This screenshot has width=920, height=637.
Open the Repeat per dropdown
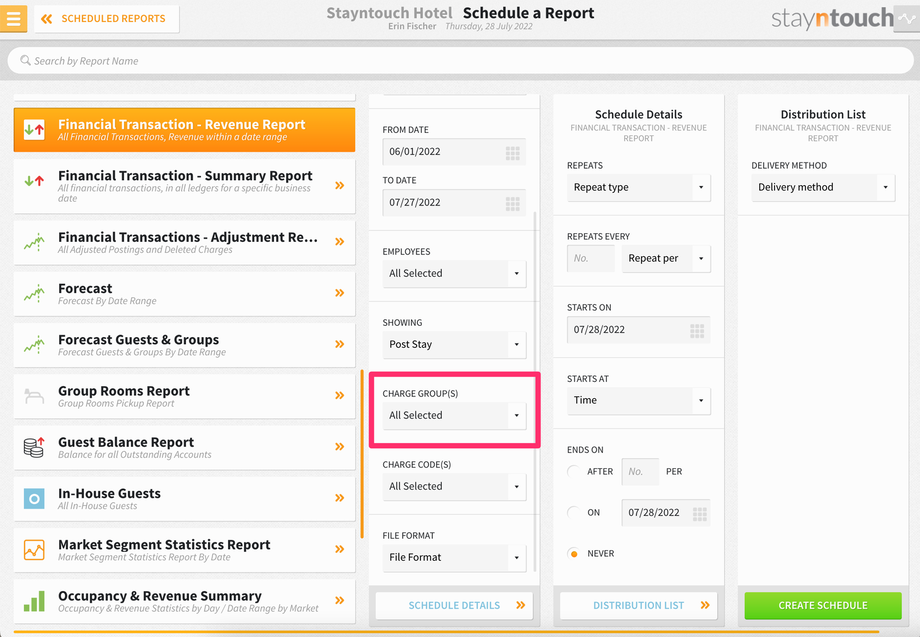[x=666, y=259]
